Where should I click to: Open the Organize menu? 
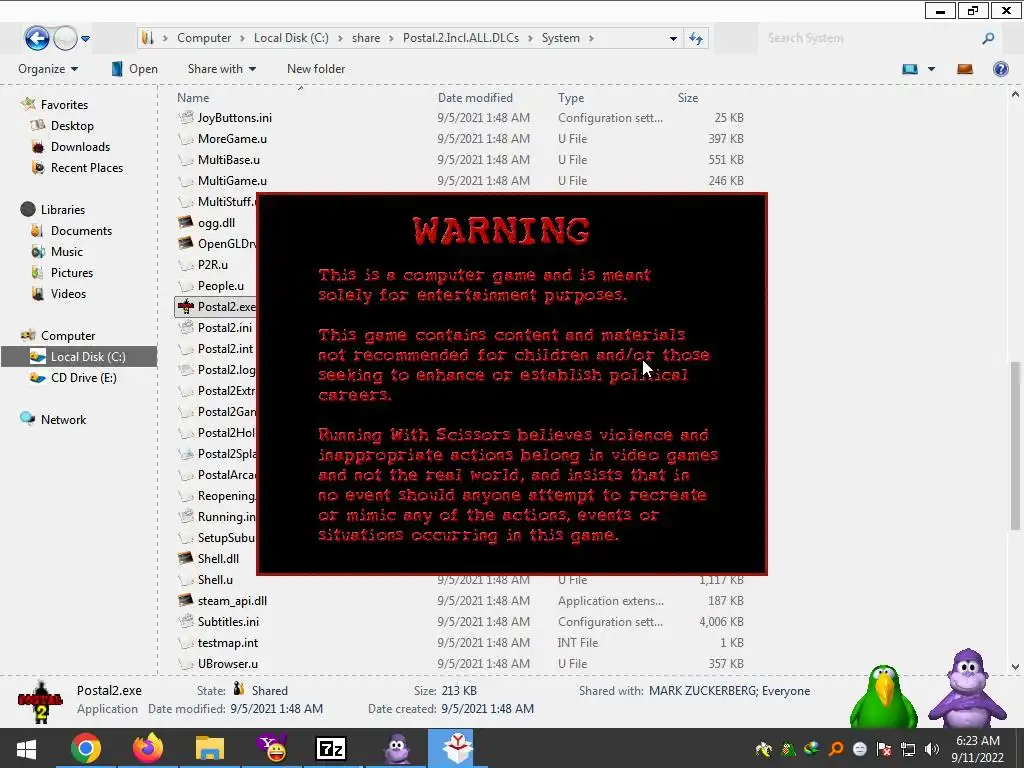coord(48,69)
